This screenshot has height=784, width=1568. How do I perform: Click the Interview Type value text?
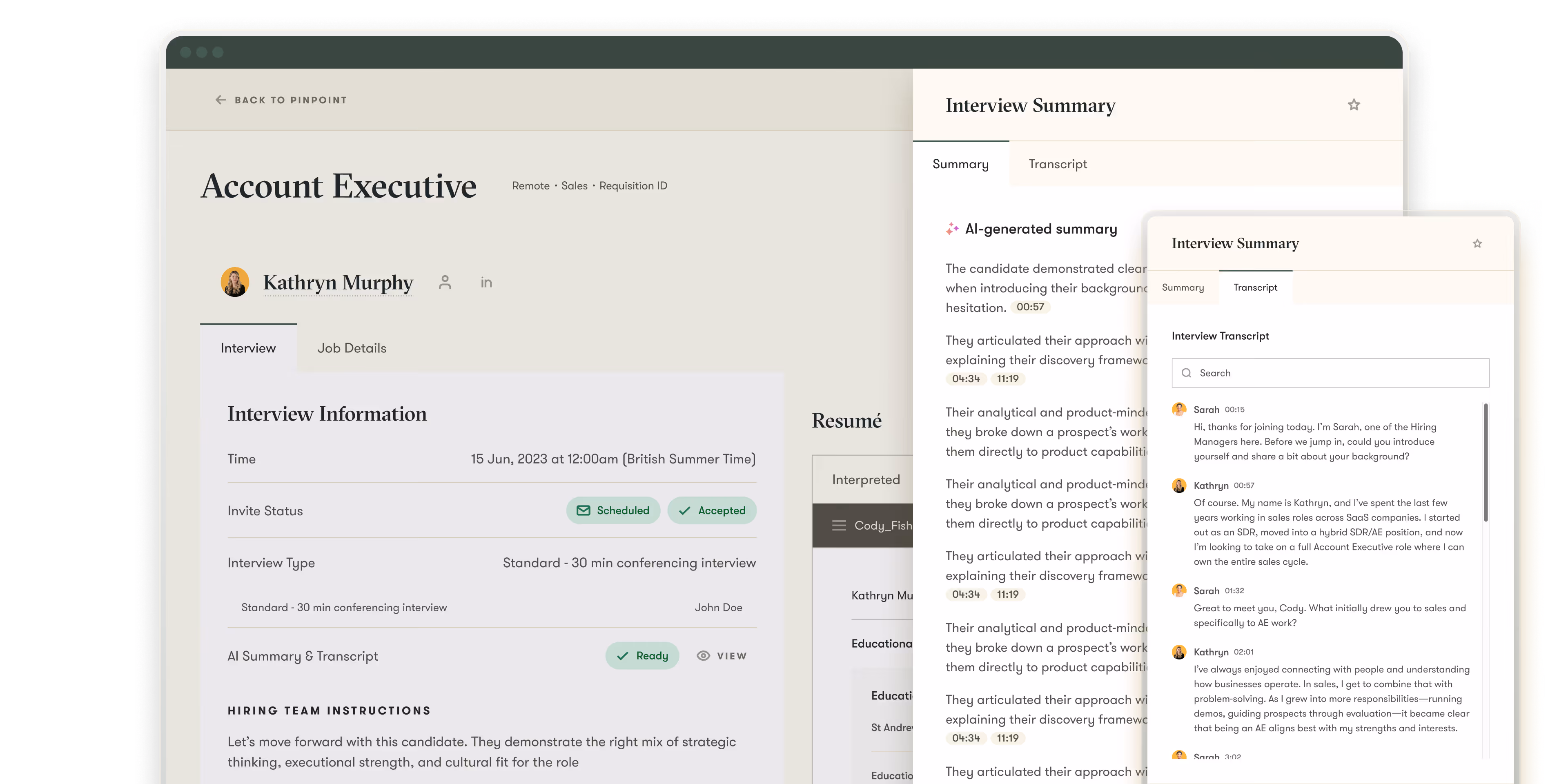629,563
